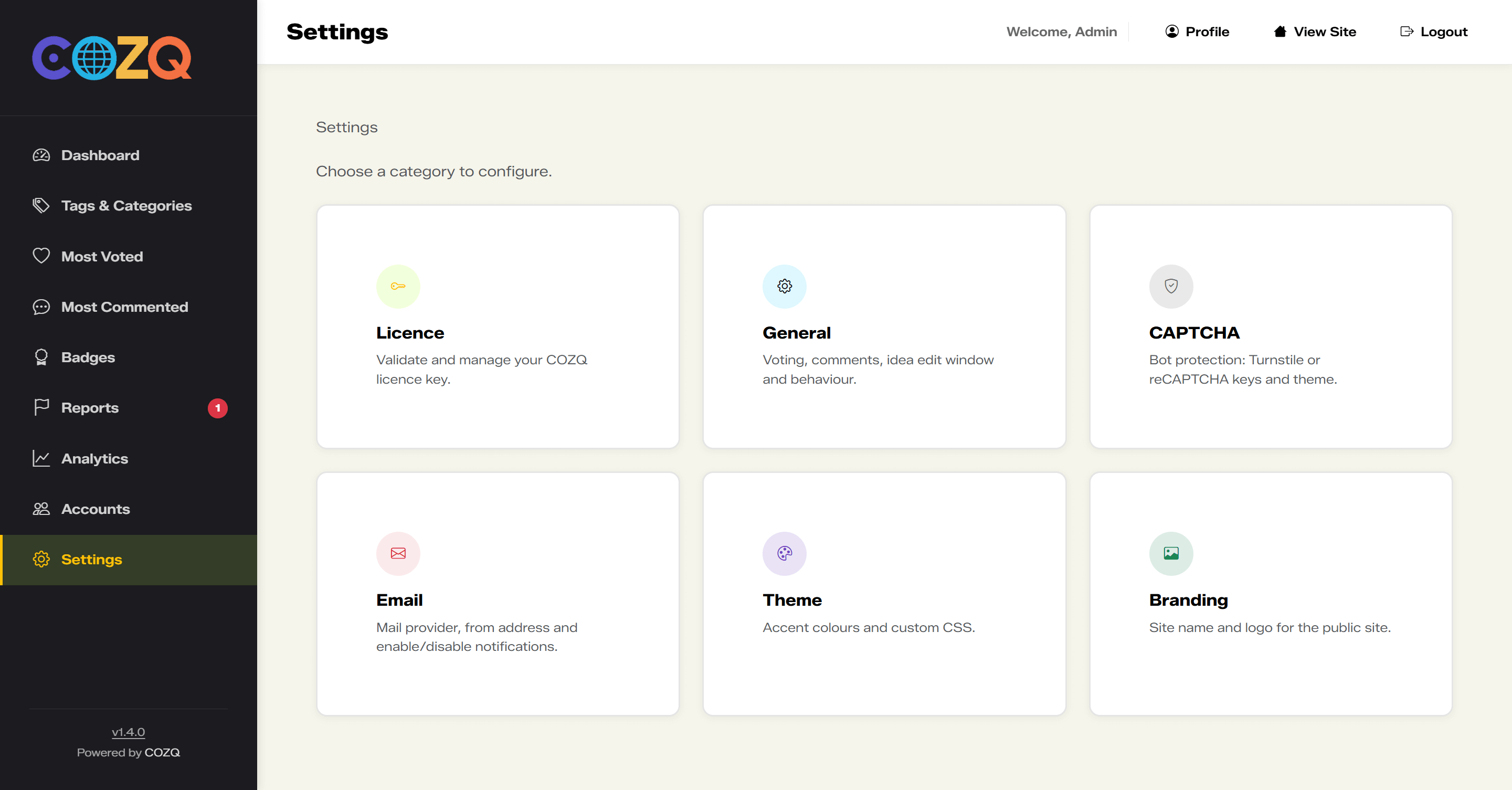Navigate to Most Commented page

pos(124,307)
